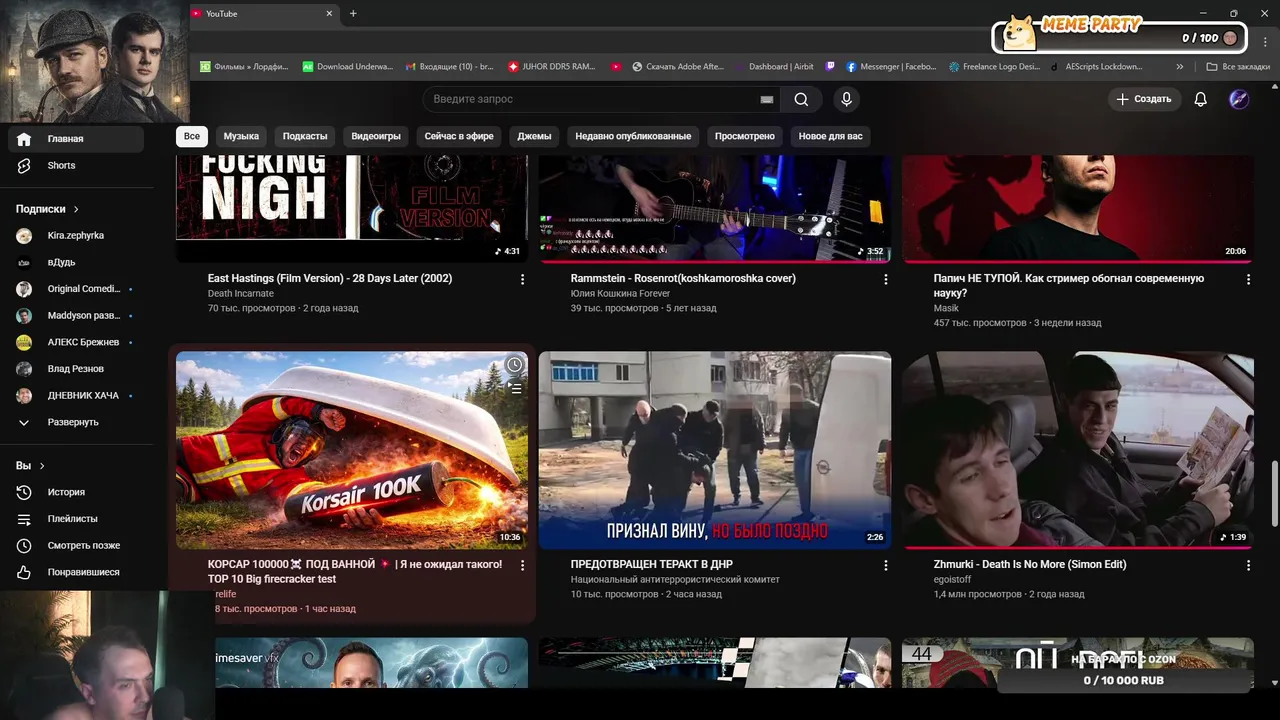Open Death Incarnate channel link

[x=241, y=294]
